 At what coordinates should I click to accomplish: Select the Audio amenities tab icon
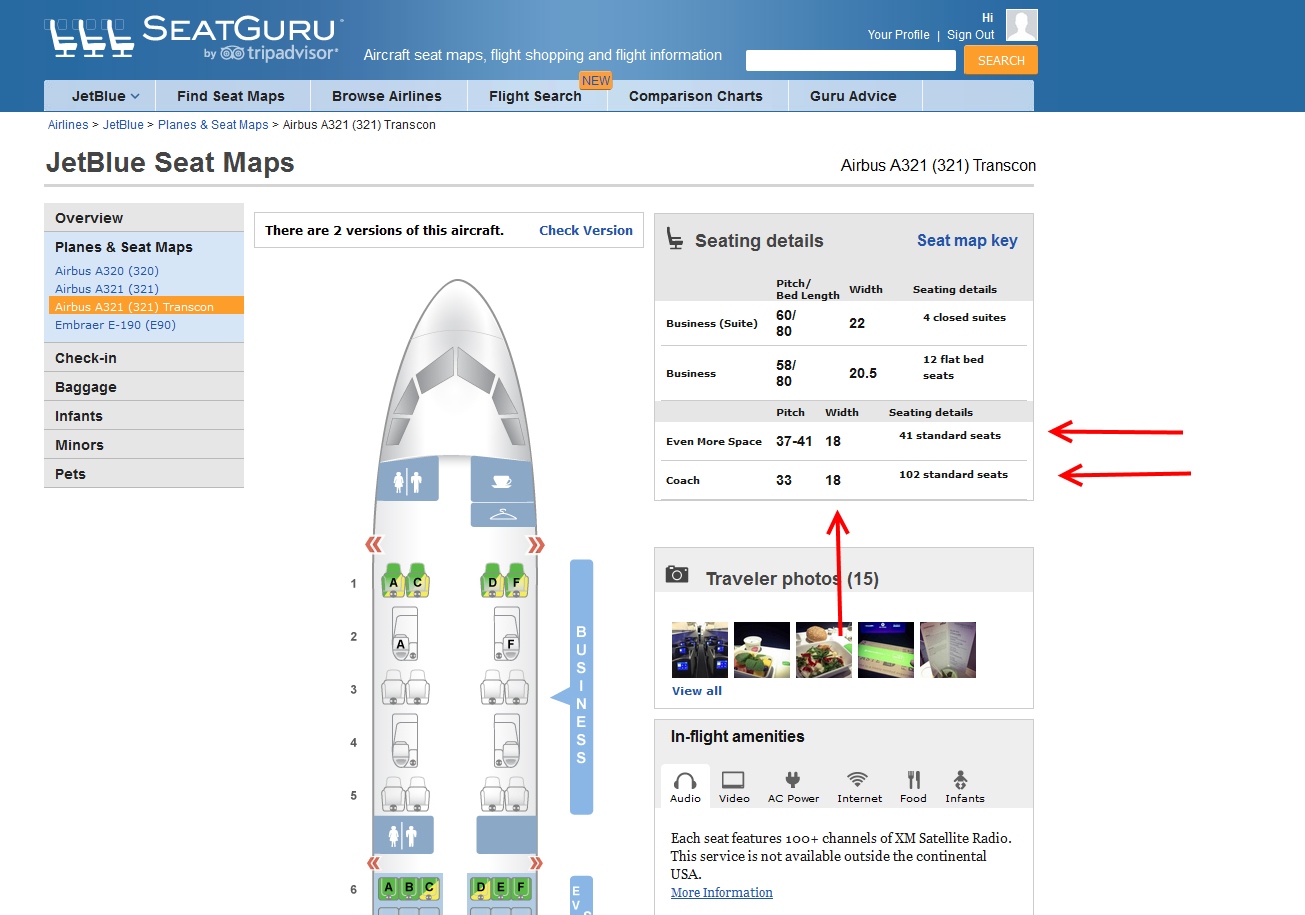point(685,781)
